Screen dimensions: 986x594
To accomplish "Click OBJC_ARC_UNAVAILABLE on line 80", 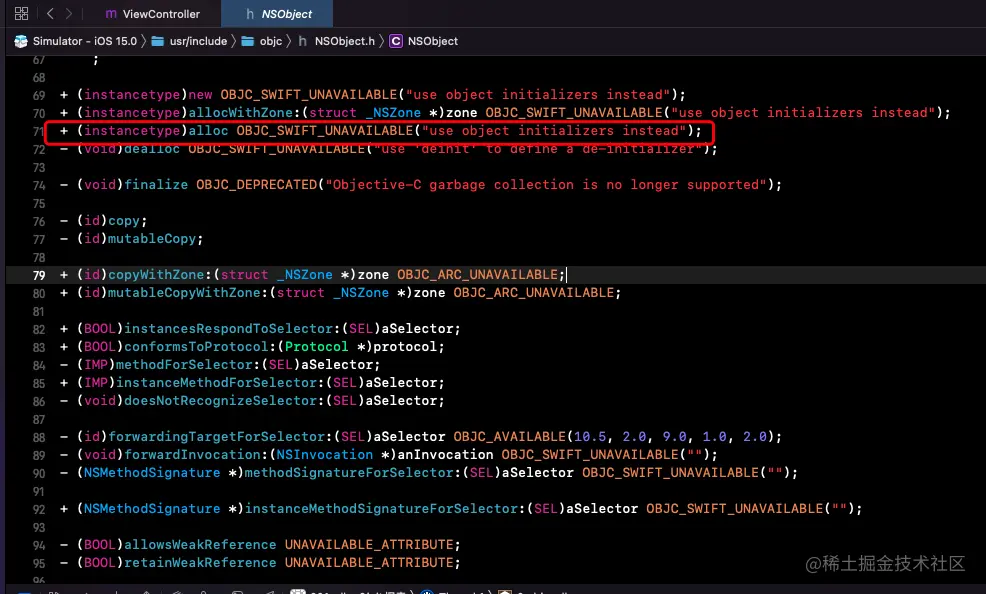I will (533, 293).
